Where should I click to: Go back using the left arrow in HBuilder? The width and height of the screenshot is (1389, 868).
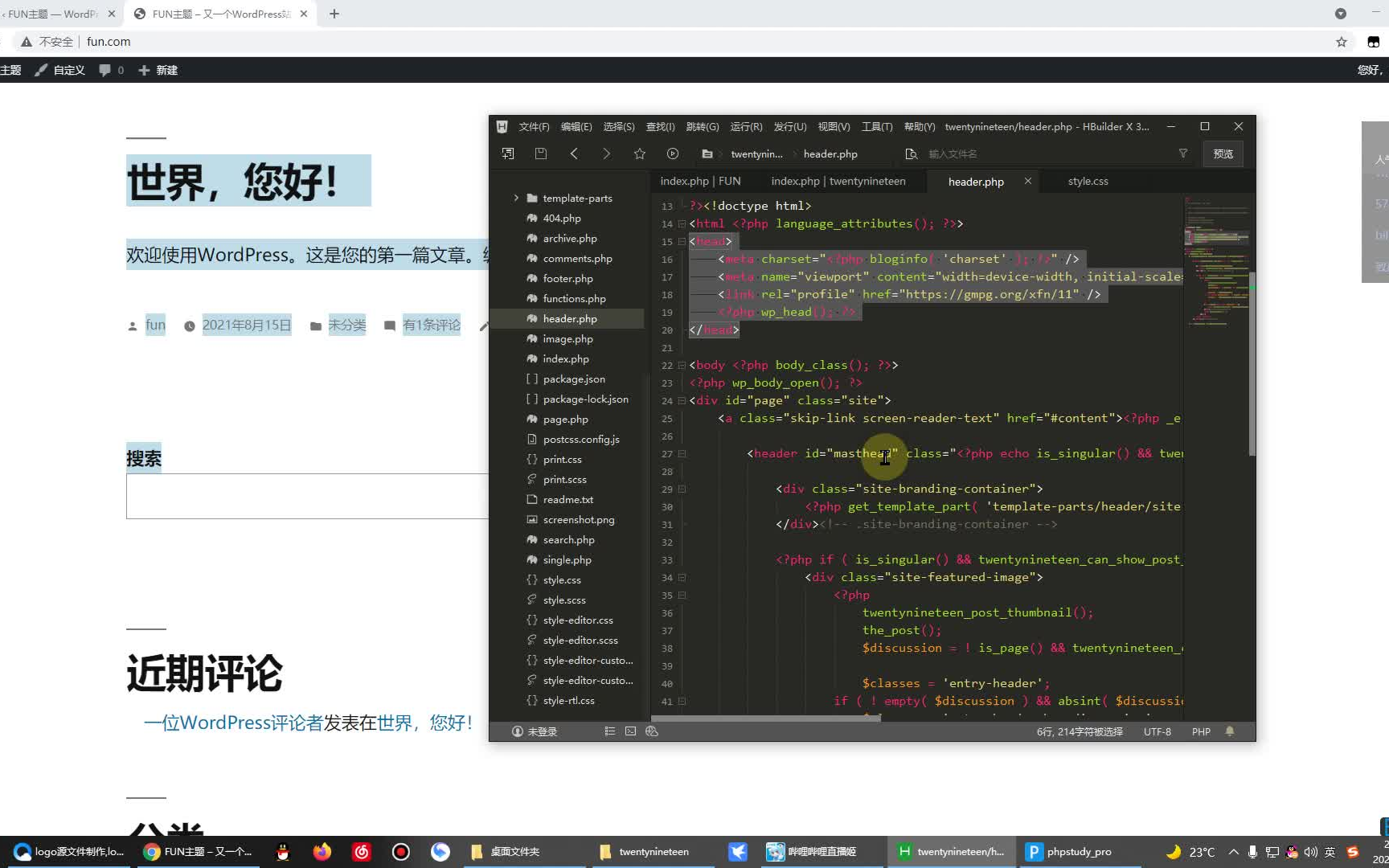[x=574, y=154]
